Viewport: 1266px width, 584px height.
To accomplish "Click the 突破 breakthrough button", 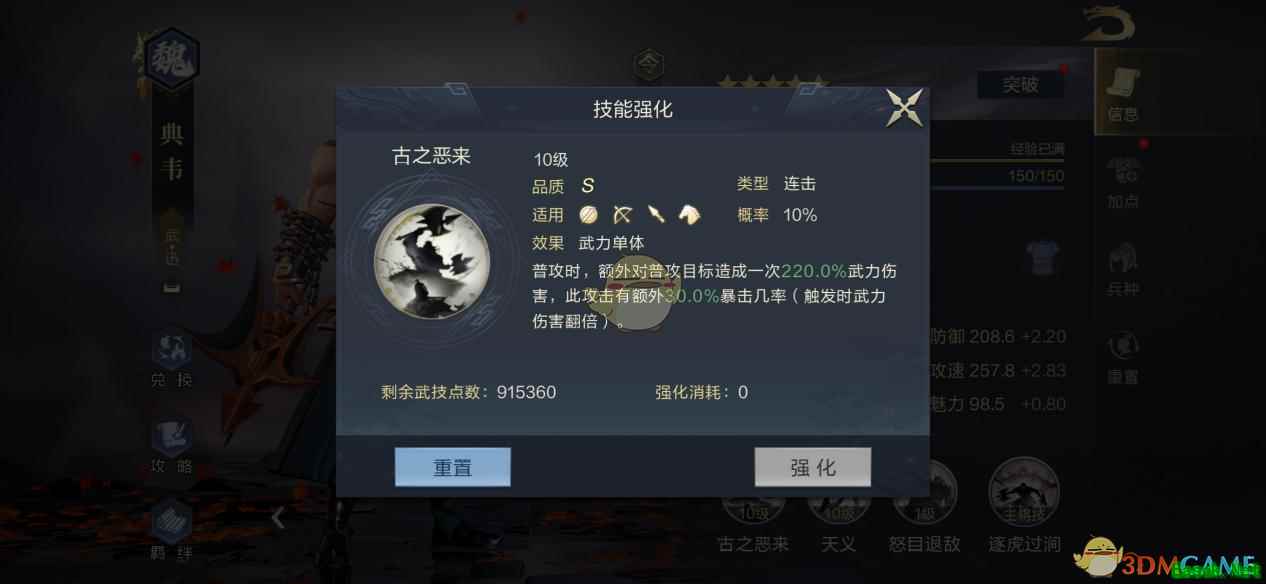I will 1020,85.
